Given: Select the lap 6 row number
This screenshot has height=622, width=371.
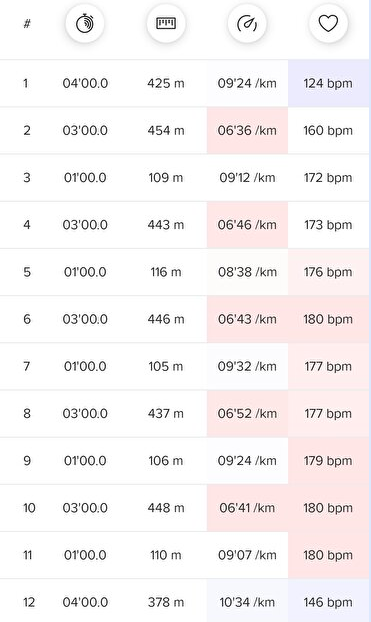Looking at the screenshot, I should tap(27, 319).
